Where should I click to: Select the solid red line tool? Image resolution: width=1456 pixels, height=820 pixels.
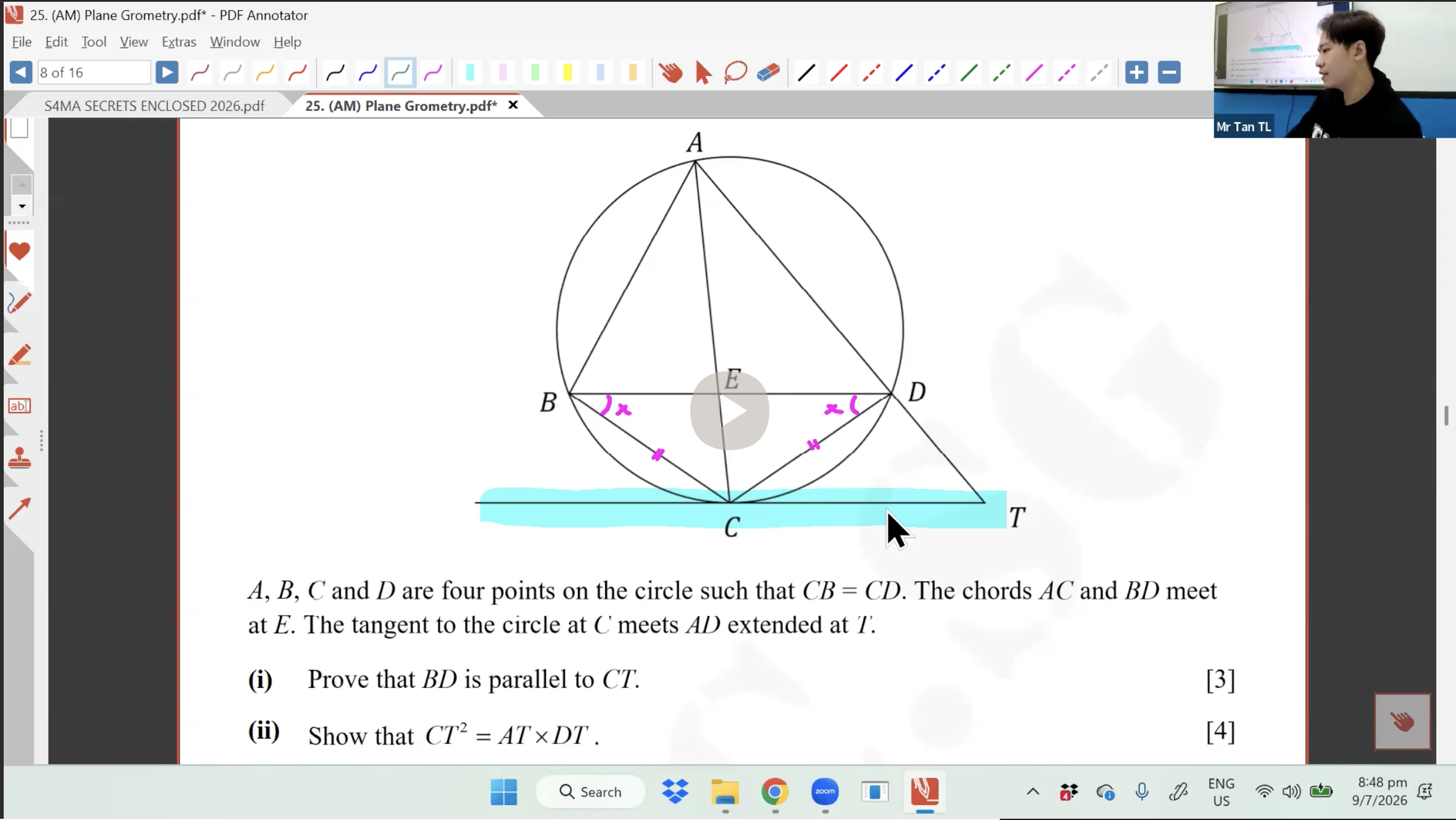[839, 73]
